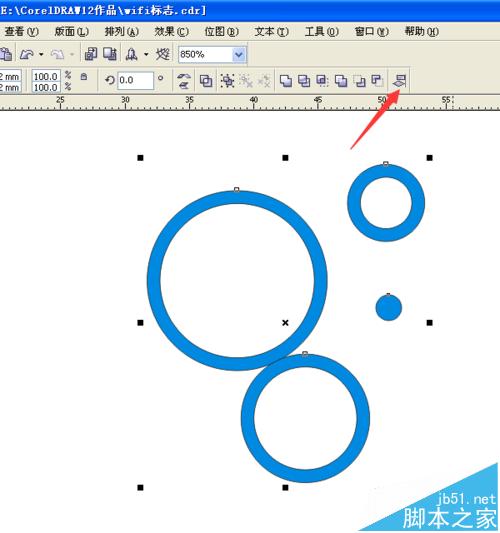The image size is (500, 533).
Task: Click the Group objects icon
Action: [x=227, y=81]
